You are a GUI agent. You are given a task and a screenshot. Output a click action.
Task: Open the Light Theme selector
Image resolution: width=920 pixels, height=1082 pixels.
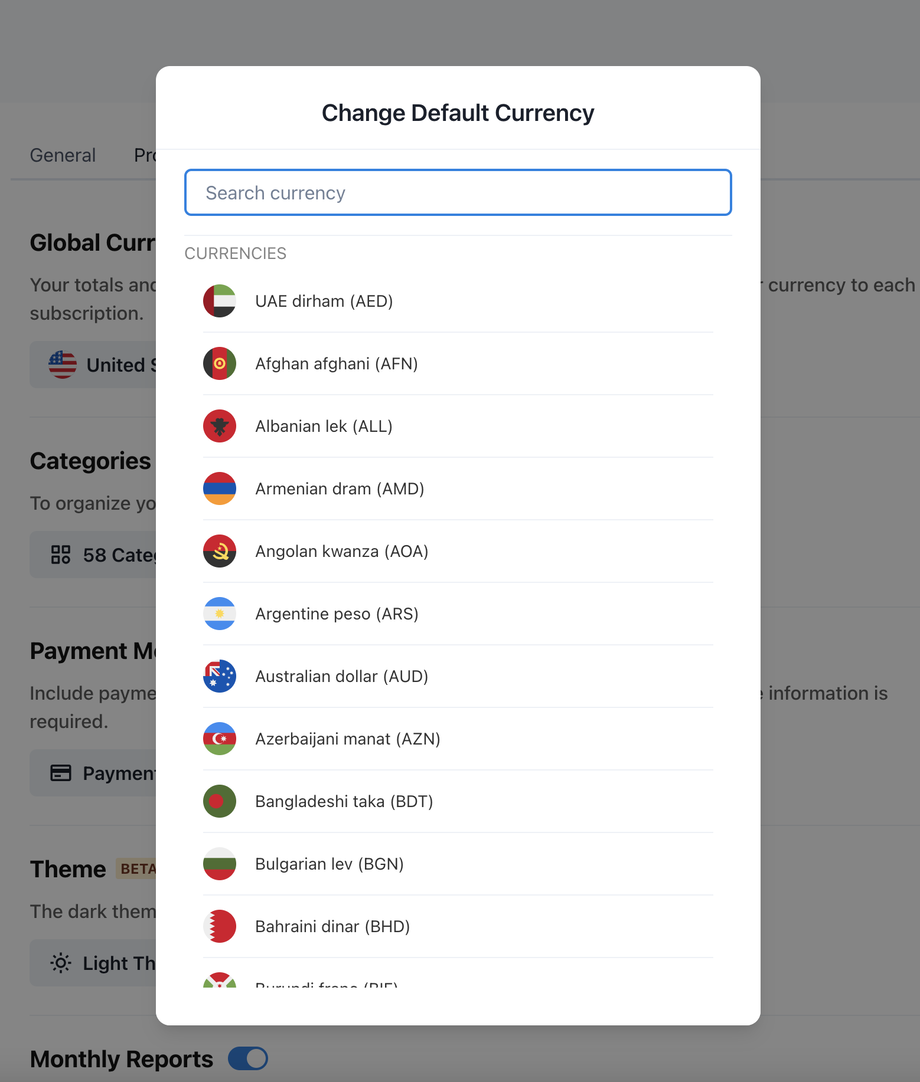[x=95, y=963]
